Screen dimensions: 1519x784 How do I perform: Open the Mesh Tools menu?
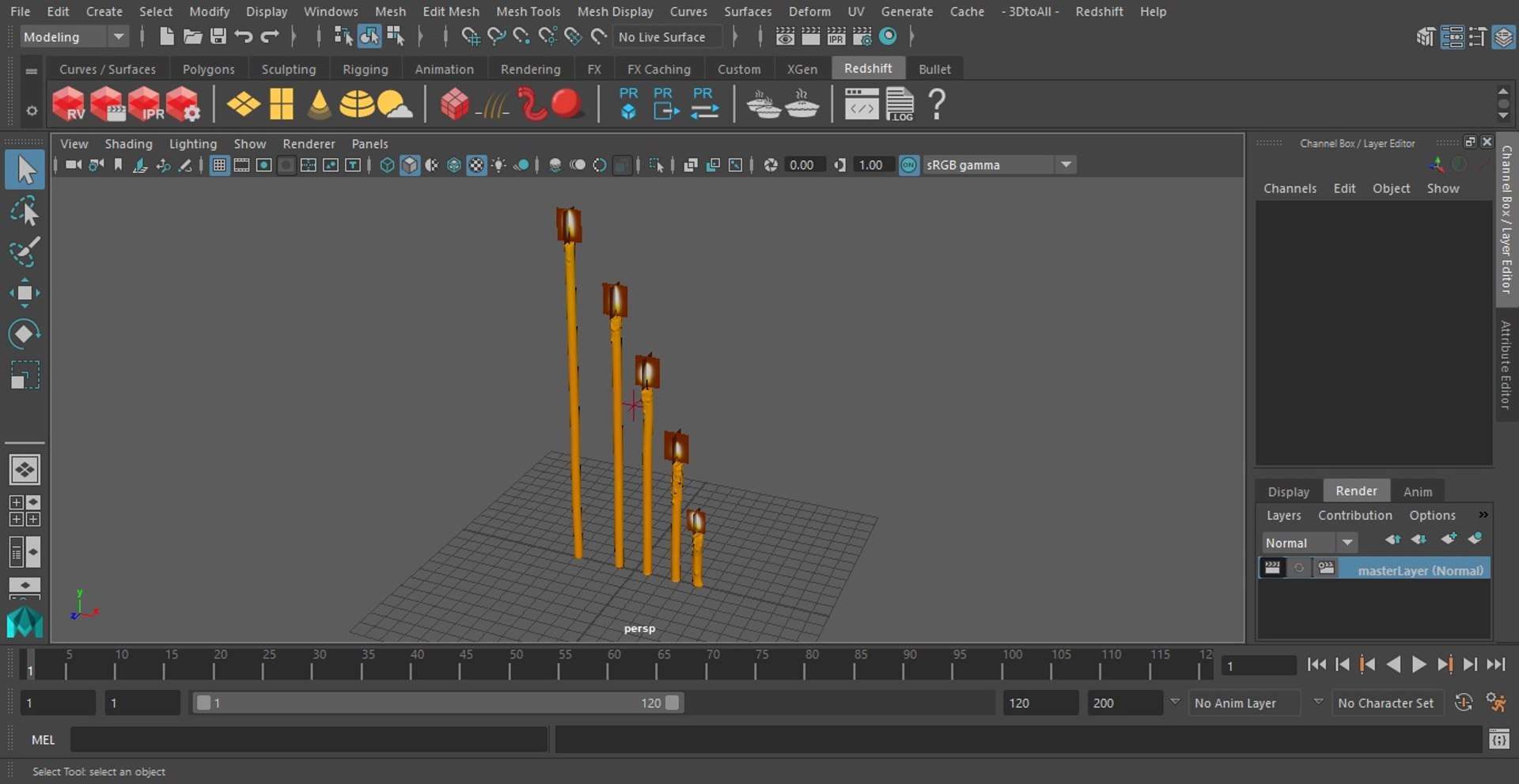528,12
